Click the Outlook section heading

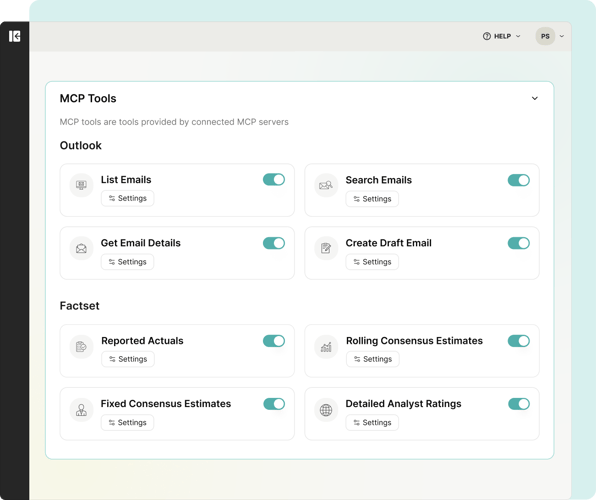point(81,146)
